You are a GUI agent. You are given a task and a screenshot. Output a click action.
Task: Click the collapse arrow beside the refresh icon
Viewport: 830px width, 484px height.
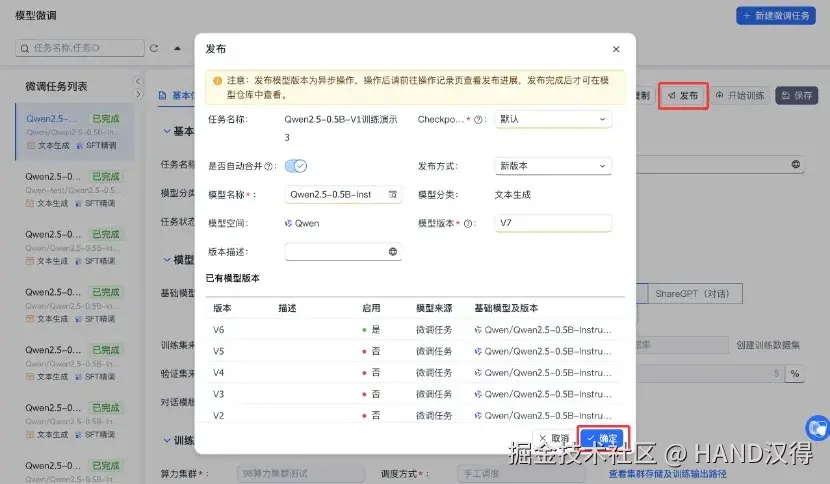click(177, 48)
